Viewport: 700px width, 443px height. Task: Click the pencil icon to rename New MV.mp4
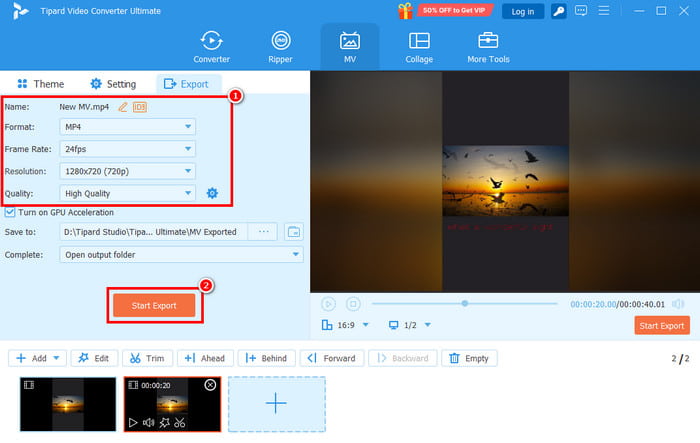[x=123, y=106]
